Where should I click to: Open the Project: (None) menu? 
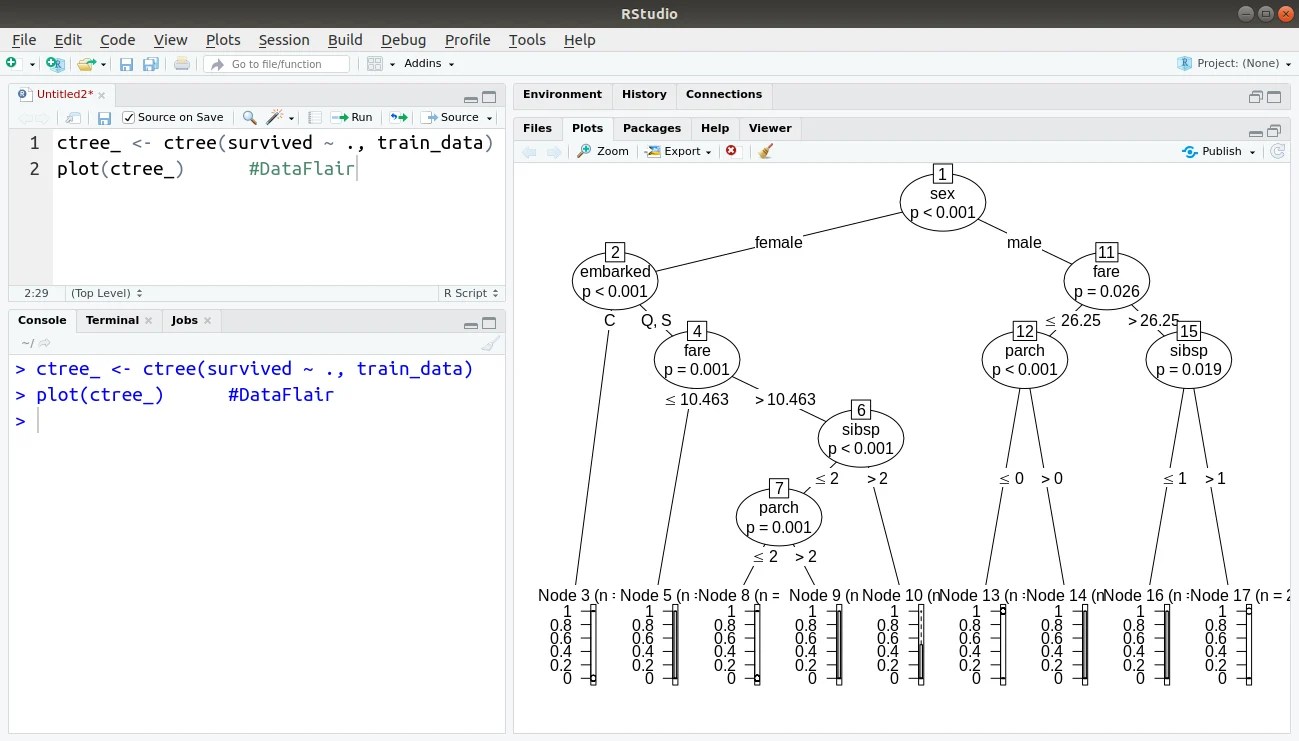pyautogui.click(x=1234, y=63)
